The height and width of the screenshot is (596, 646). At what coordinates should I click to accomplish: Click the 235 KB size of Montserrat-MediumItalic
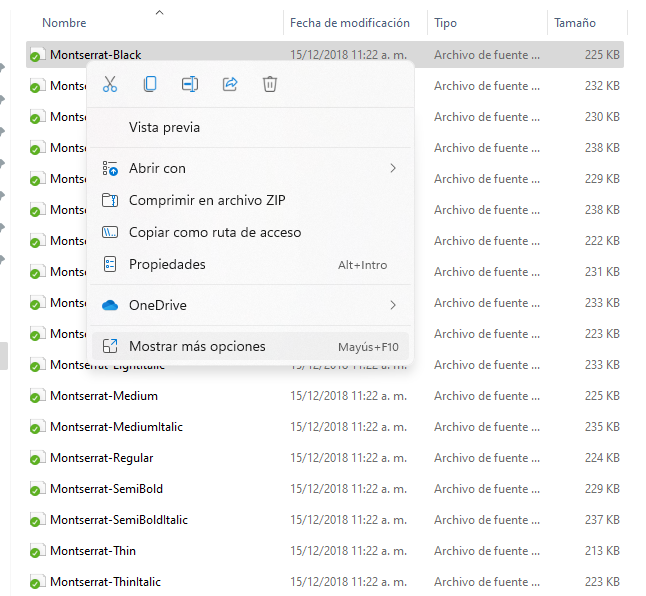pyautogui.click(x=602, y=427)
